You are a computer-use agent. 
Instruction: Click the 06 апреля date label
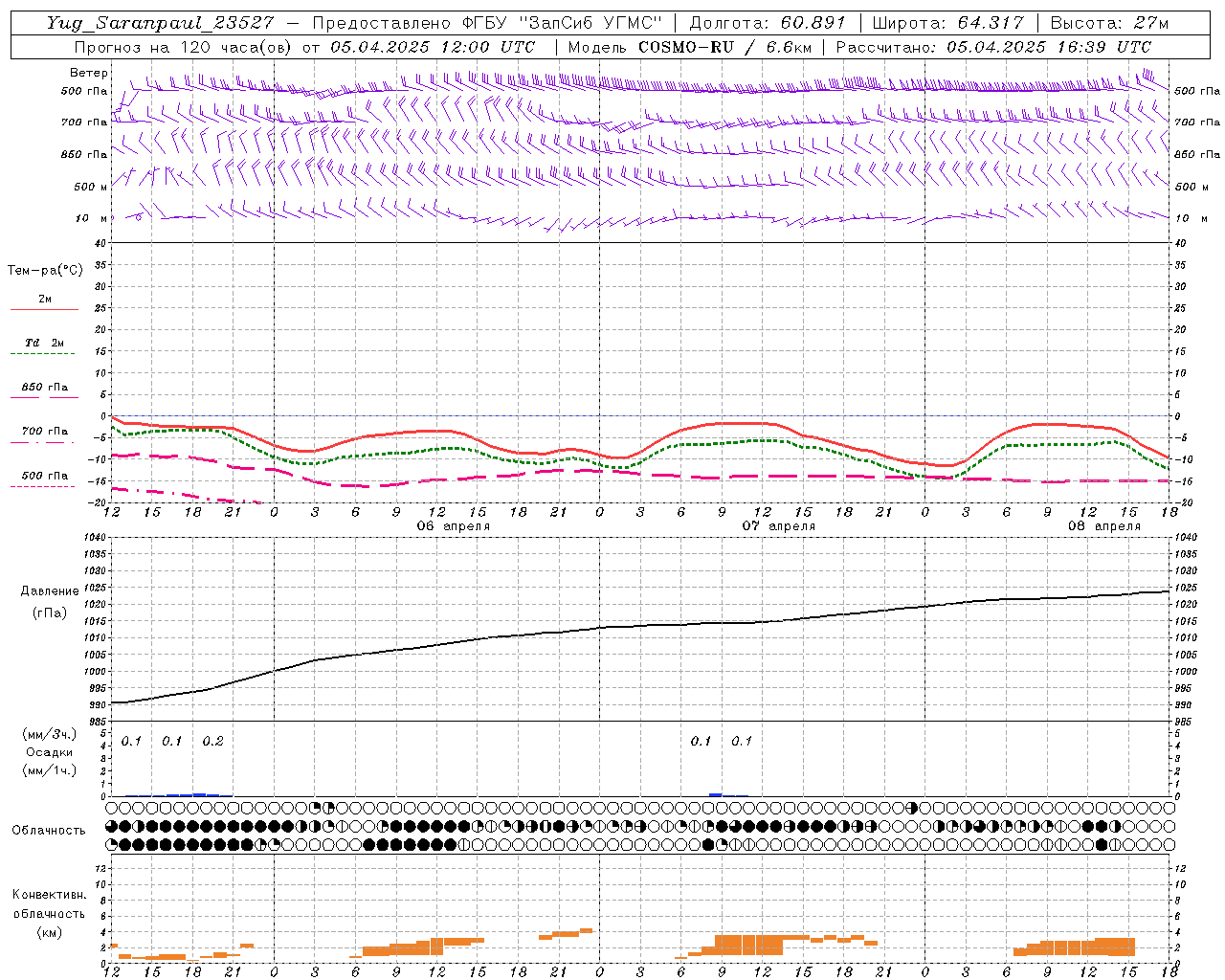click(x=453, y=526)
